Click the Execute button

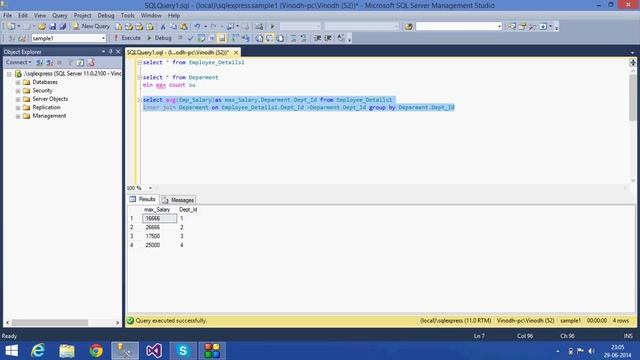pos(127,38)
